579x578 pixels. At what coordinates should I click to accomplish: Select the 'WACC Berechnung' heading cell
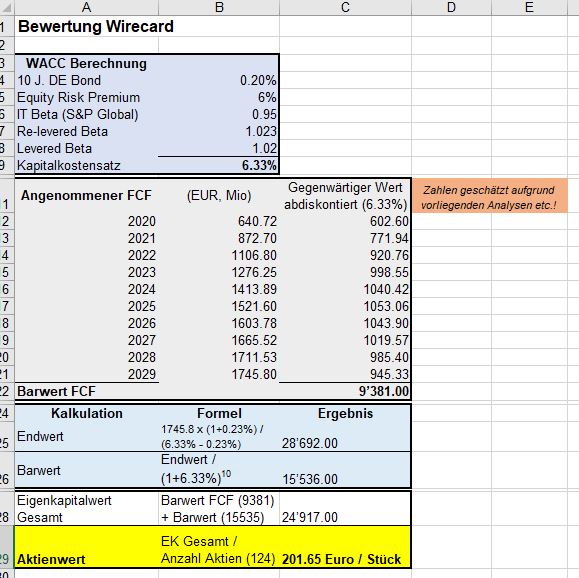point(86,64)
